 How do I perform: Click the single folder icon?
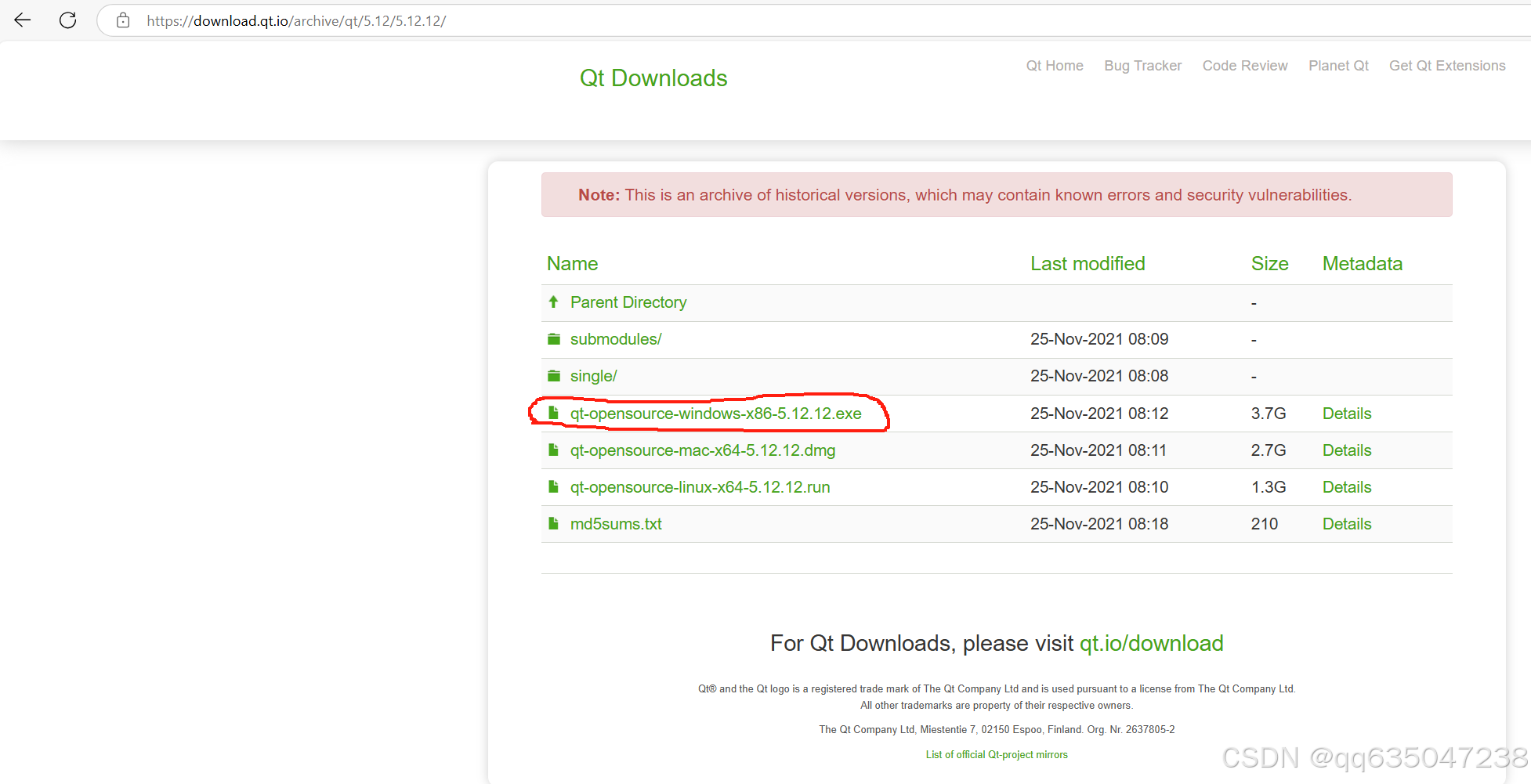(x=554, y=376)
